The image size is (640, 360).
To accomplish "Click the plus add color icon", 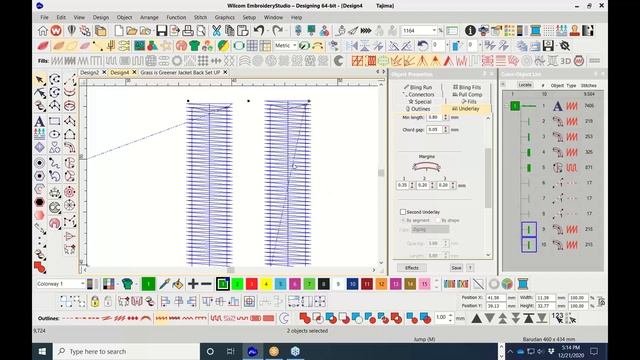I will 193,284.
